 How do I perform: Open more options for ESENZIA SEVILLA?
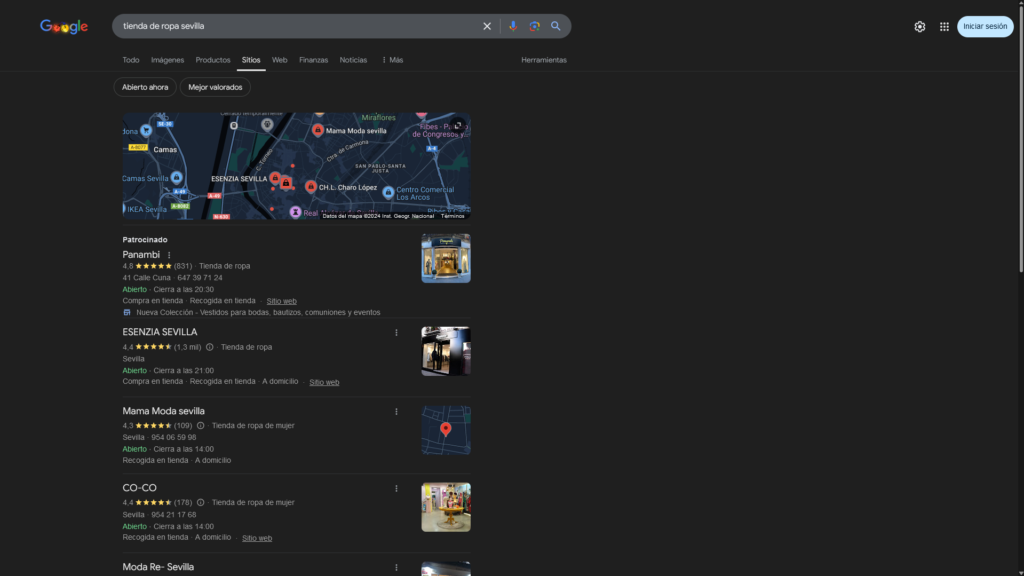pos(396,333)
